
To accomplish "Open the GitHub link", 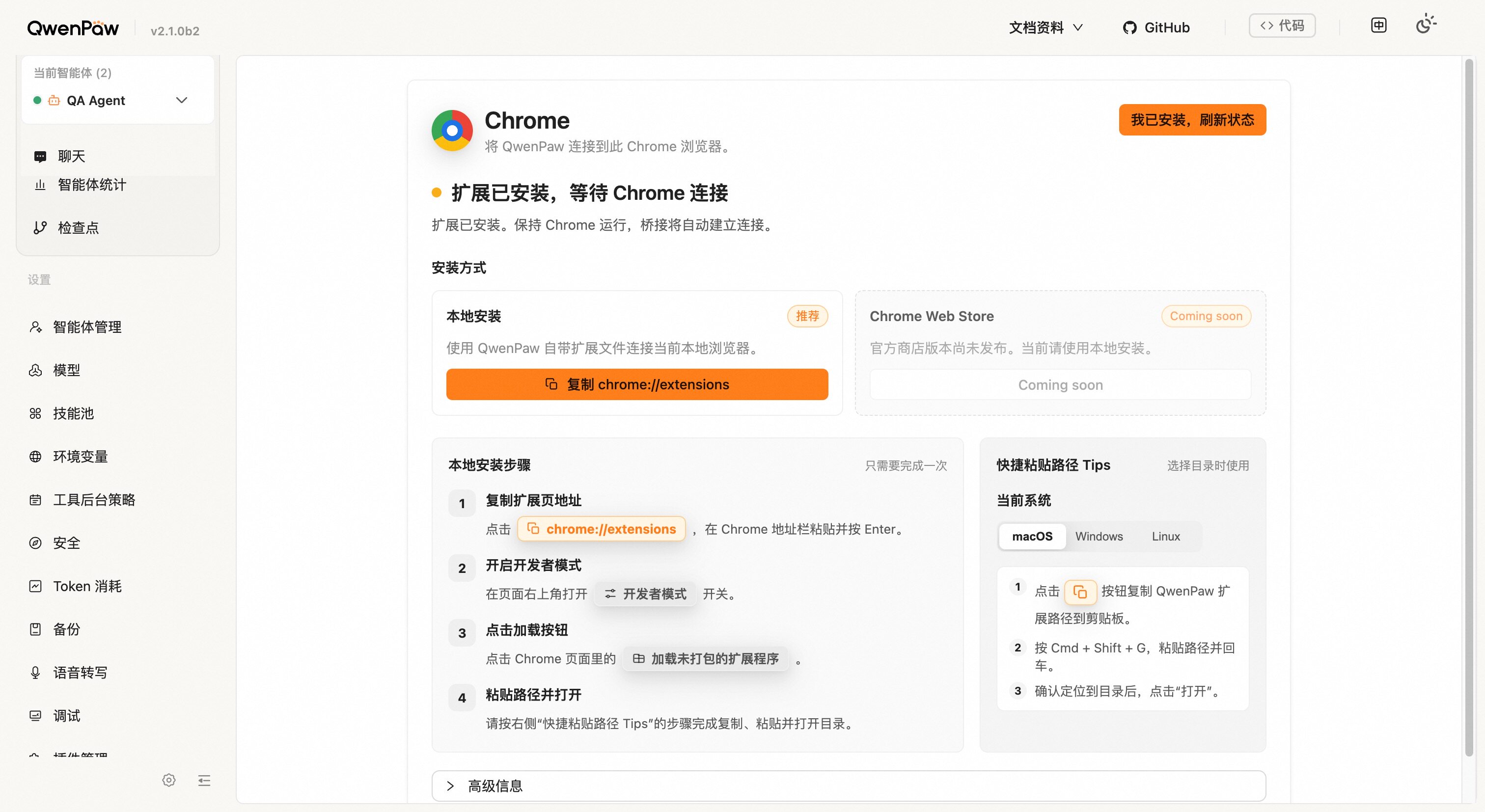I will (1156, 27).
